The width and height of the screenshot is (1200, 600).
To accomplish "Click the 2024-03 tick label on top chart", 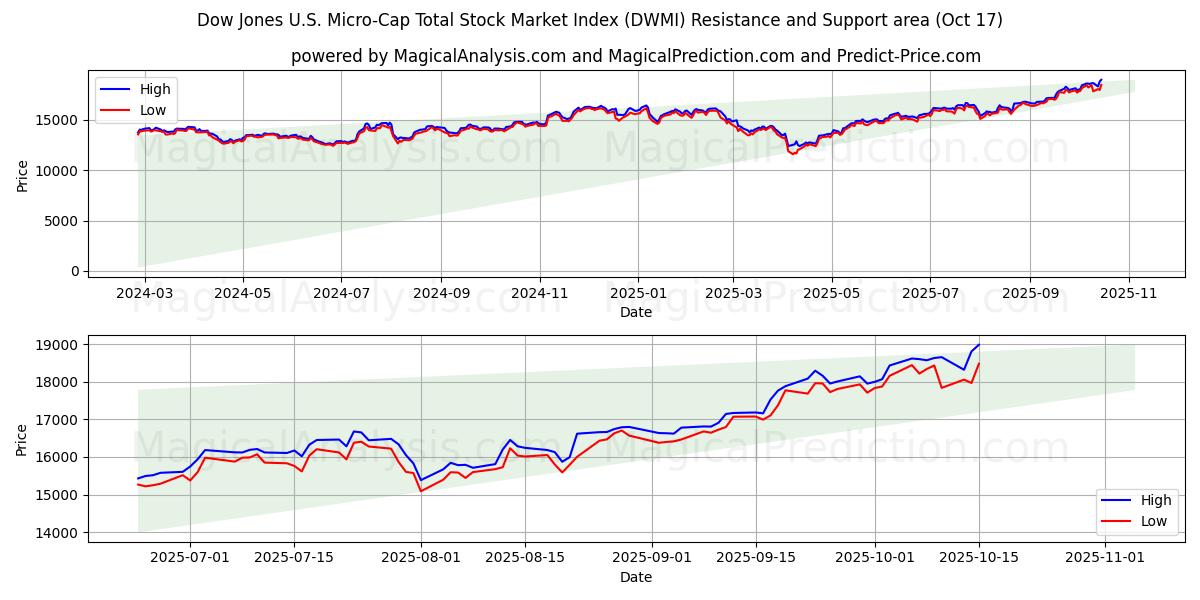I will click(145, 293).
